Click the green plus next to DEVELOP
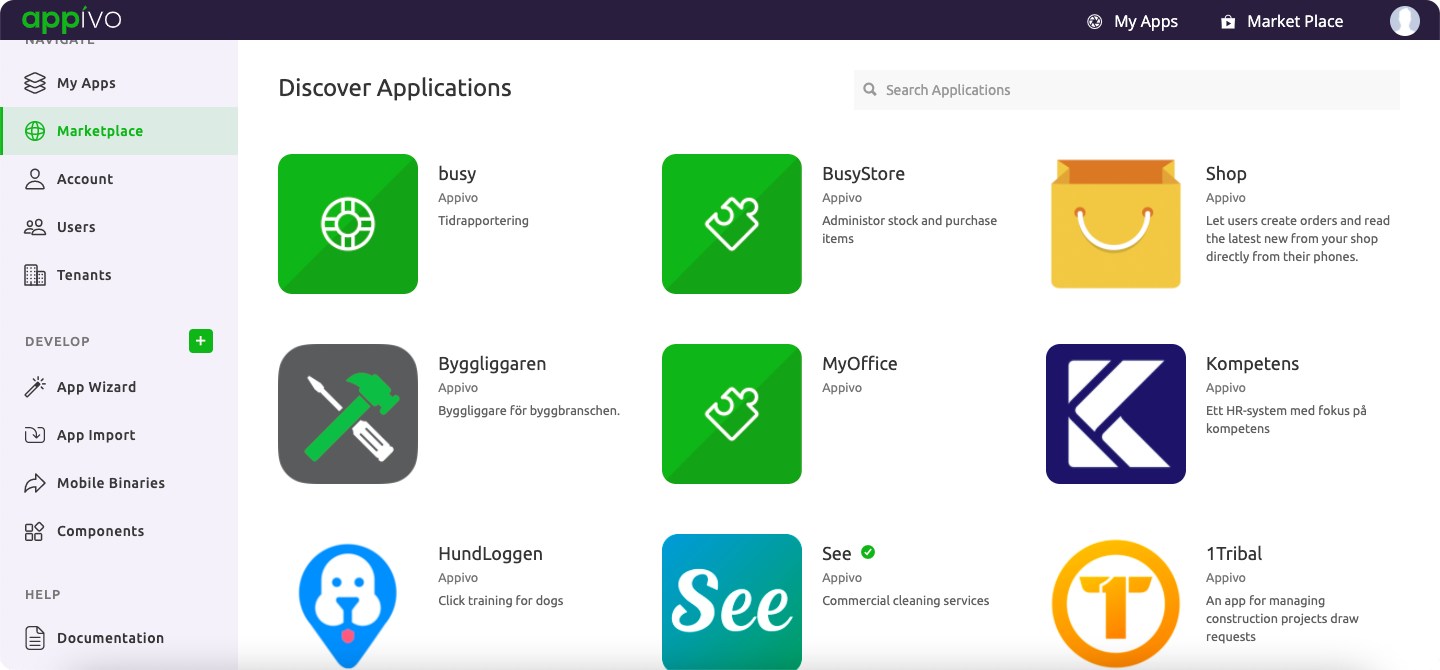The width and height of the screenshot is (1440, 670). click(201, 341)
